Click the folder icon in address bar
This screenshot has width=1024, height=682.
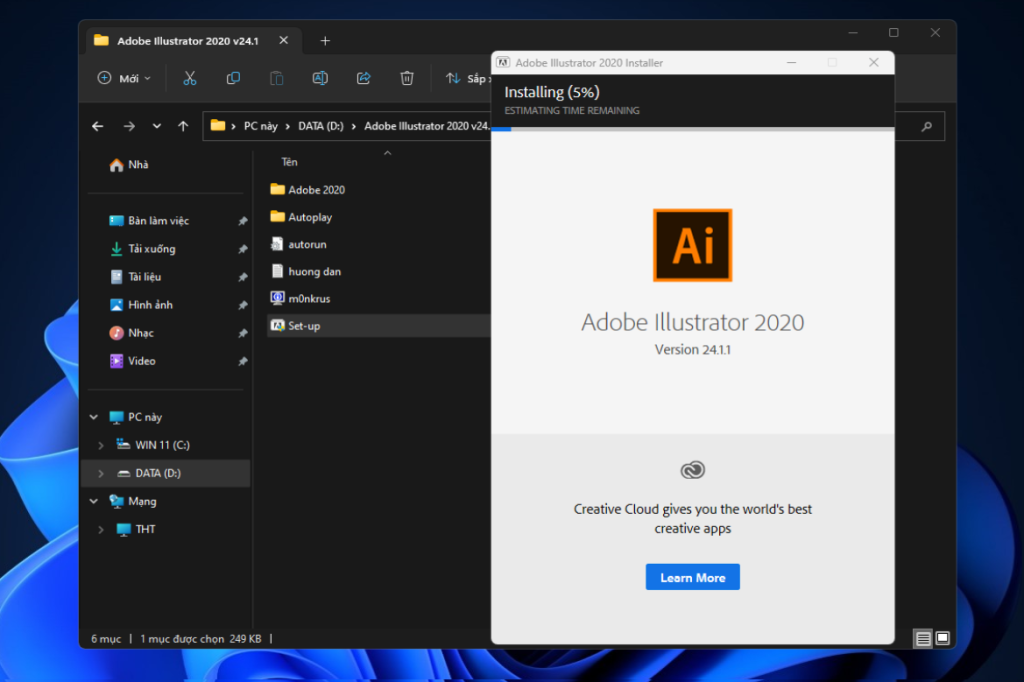pos(218,125)
